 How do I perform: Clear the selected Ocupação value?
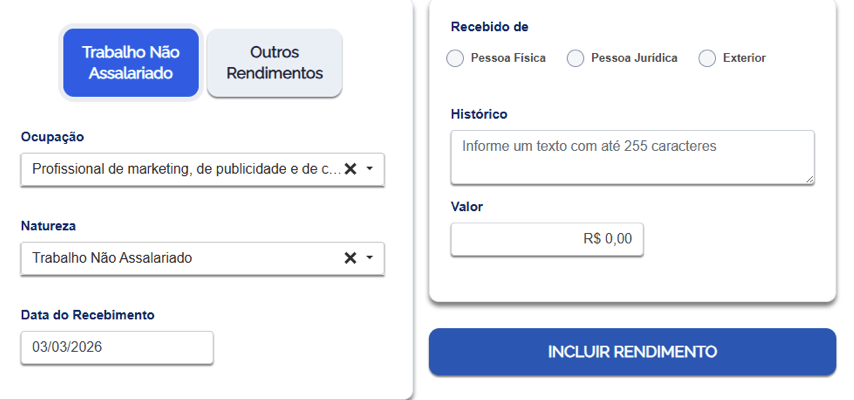tap(350, 170)
